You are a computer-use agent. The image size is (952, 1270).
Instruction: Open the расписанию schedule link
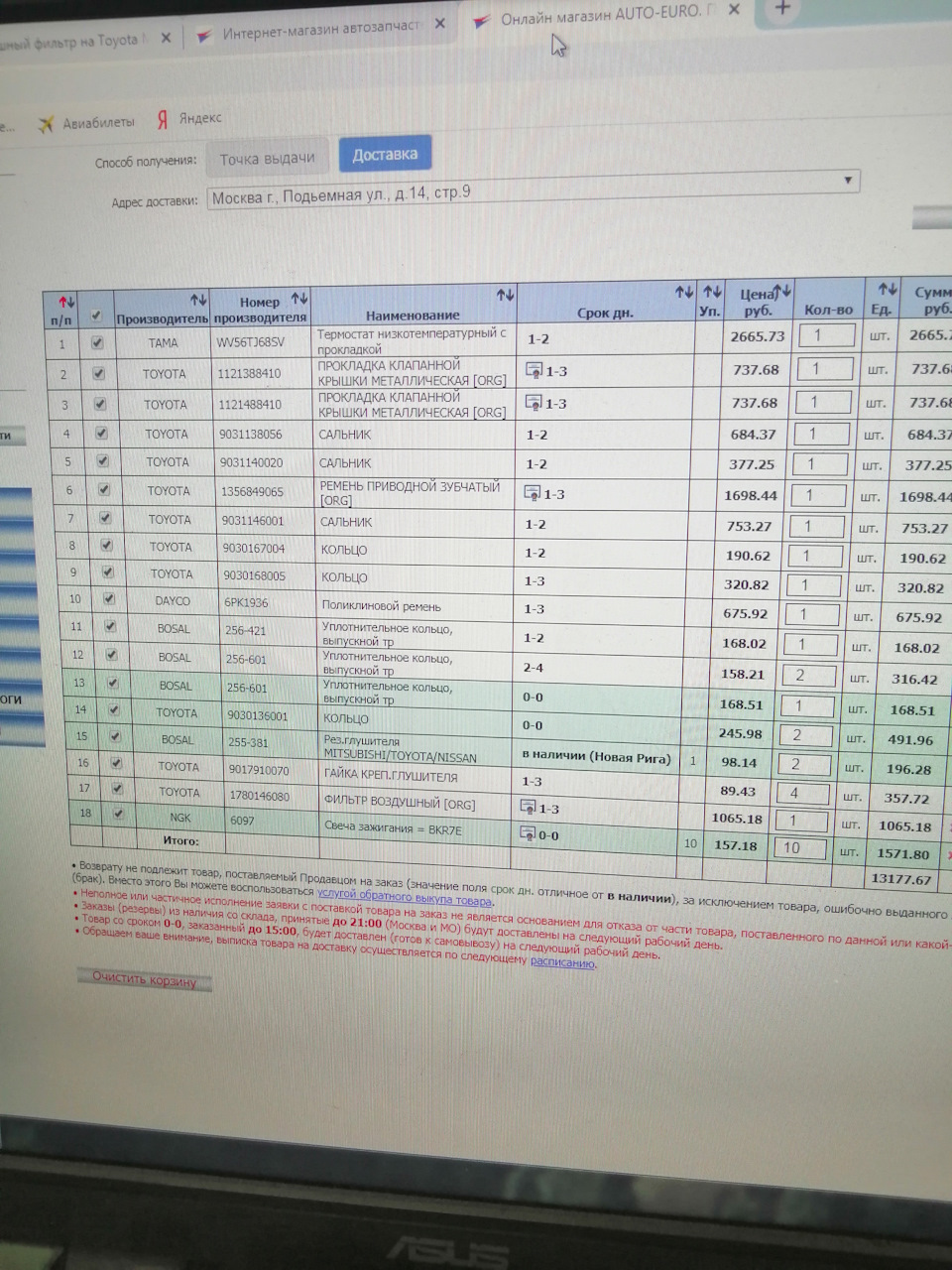pos(562,961)
